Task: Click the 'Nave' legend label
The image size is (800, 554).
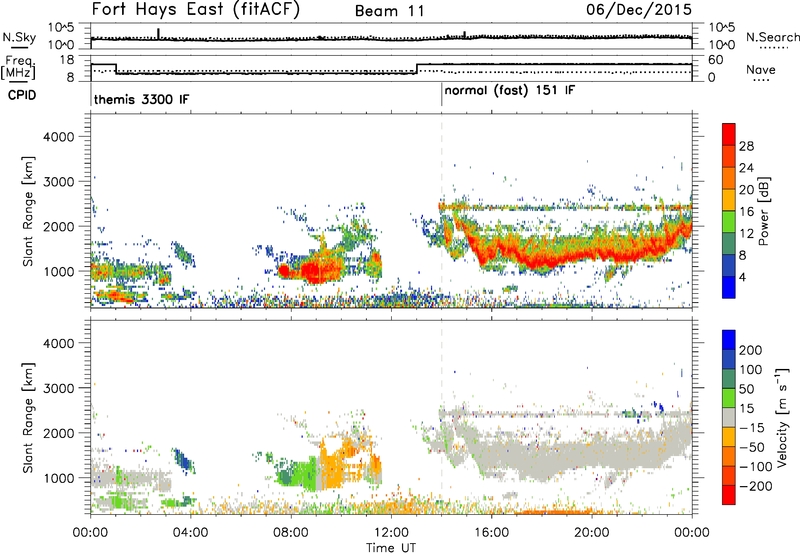Action: 761,69
